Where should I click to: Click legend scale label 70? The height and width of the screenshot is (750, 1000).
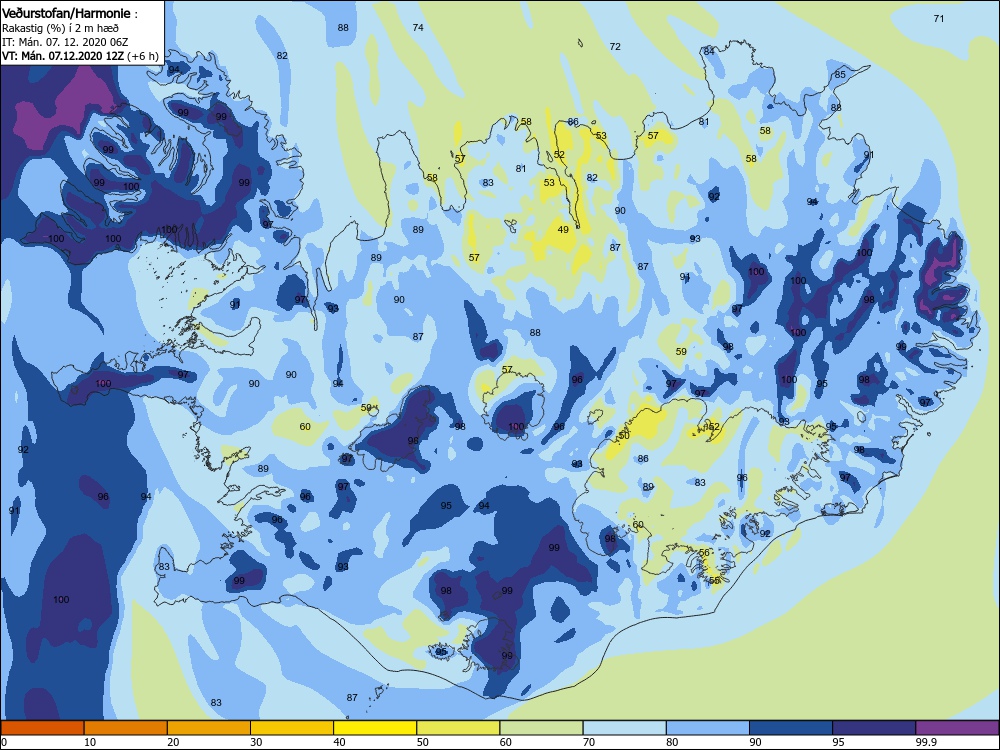589,742
